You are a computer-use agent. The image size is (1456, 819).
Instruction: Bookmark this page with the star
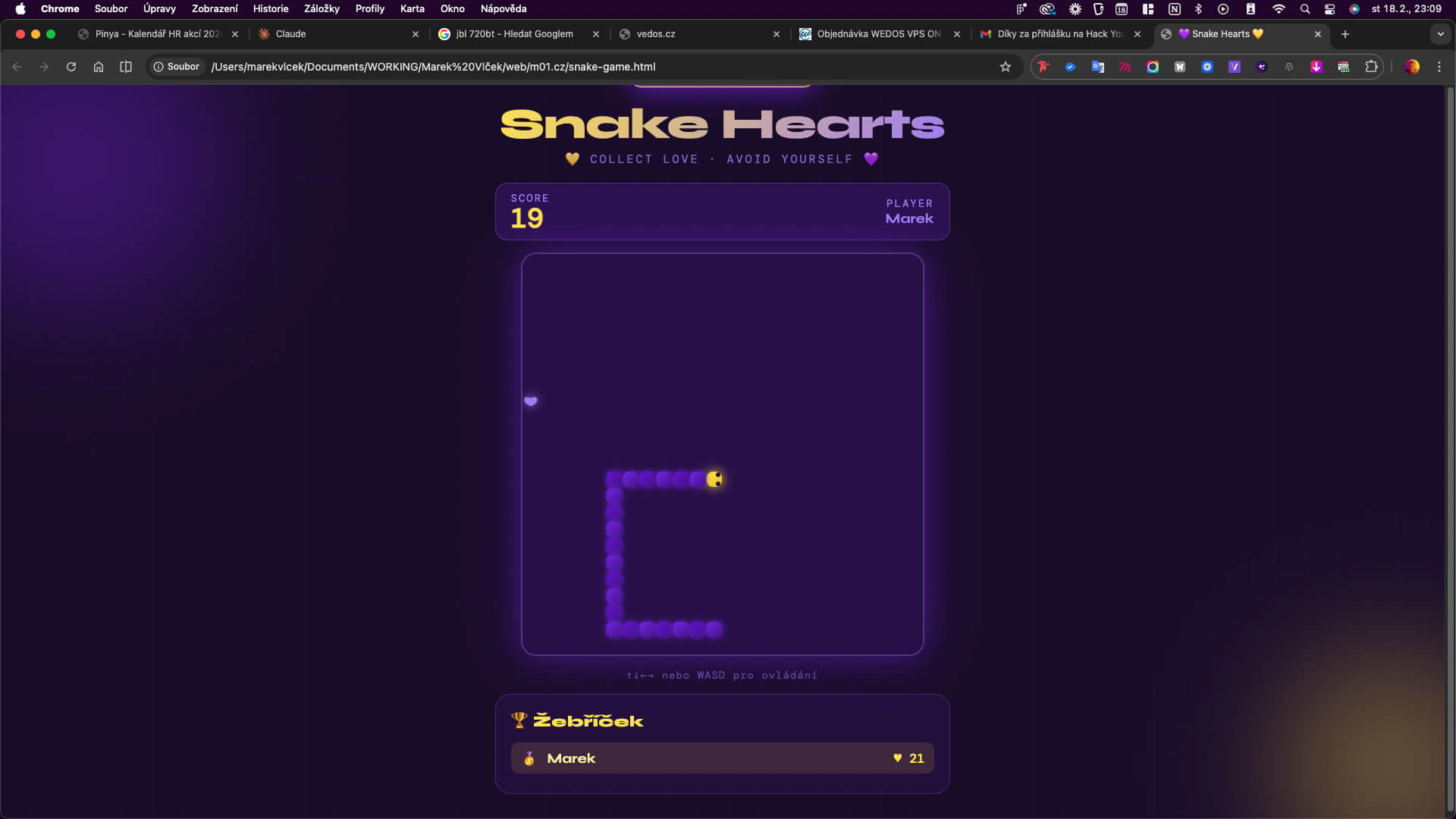pyautogui.click(x=1005, y=67)
